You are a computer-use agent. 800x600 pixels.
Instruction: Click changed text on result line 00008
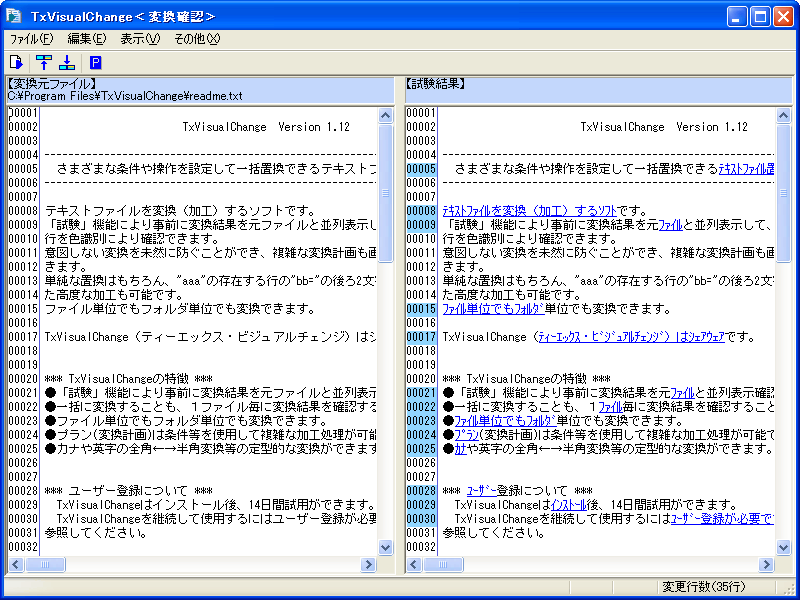[x=530, y=211]
